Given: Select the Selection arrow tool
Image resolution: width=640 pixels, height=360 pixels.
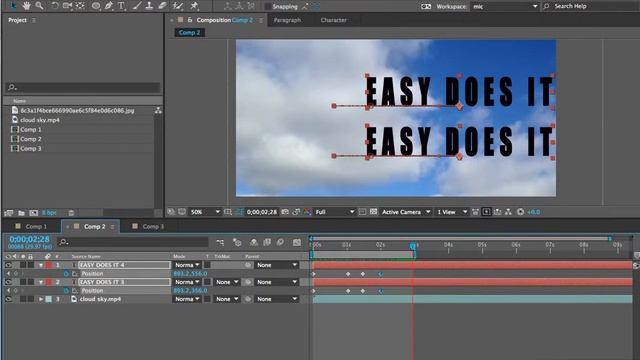Looking at the screenshot, I should click(13, 6).
